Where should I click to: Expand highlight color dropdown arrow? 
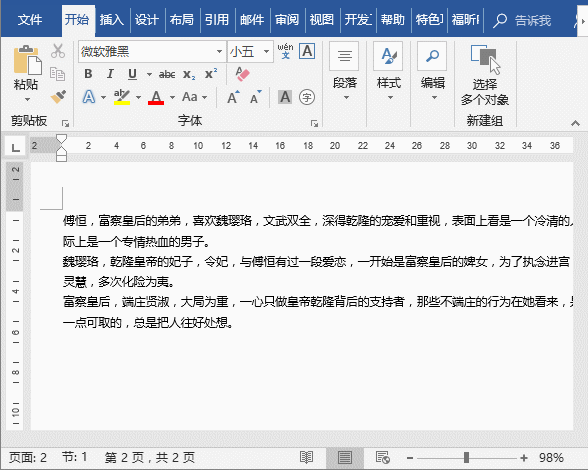(x=138, y=98)
